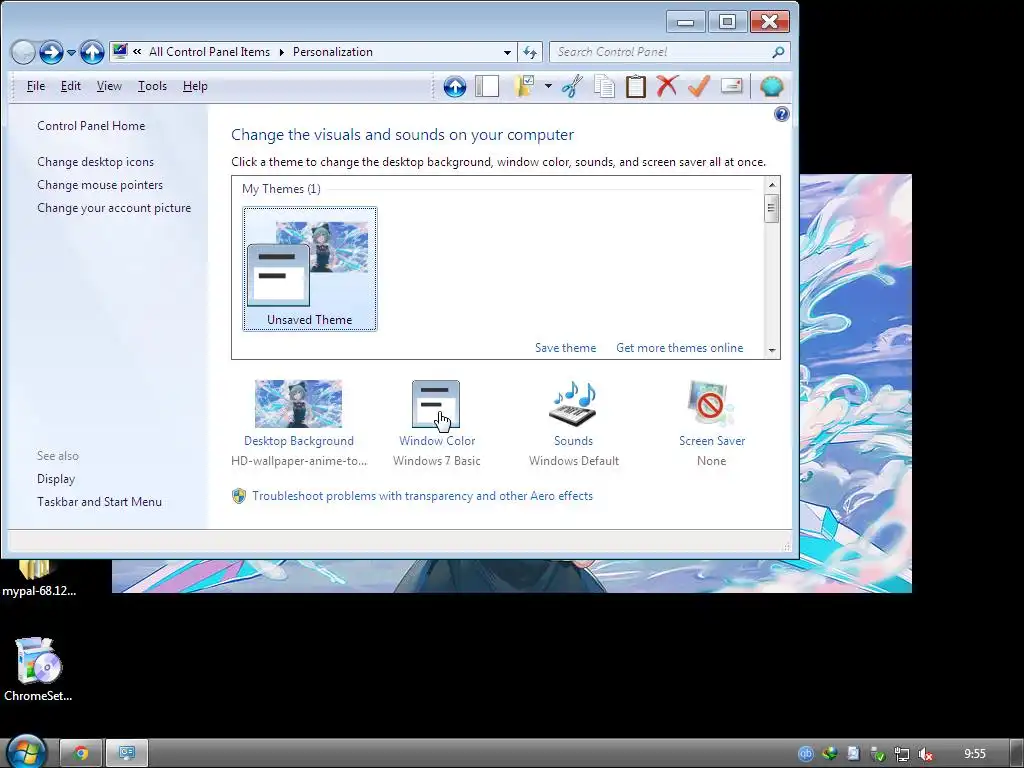Expand the arrow after All Control Panel Items
Image resolution: width=1024 pixels, height=768 pixels.
coord(281,52)
